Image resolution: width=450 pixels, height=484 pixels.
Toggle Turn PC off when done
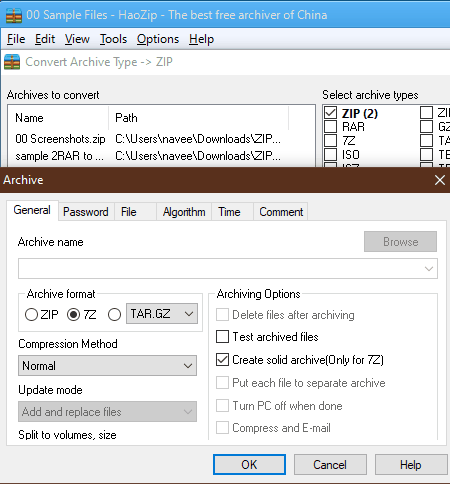[222, 406]
